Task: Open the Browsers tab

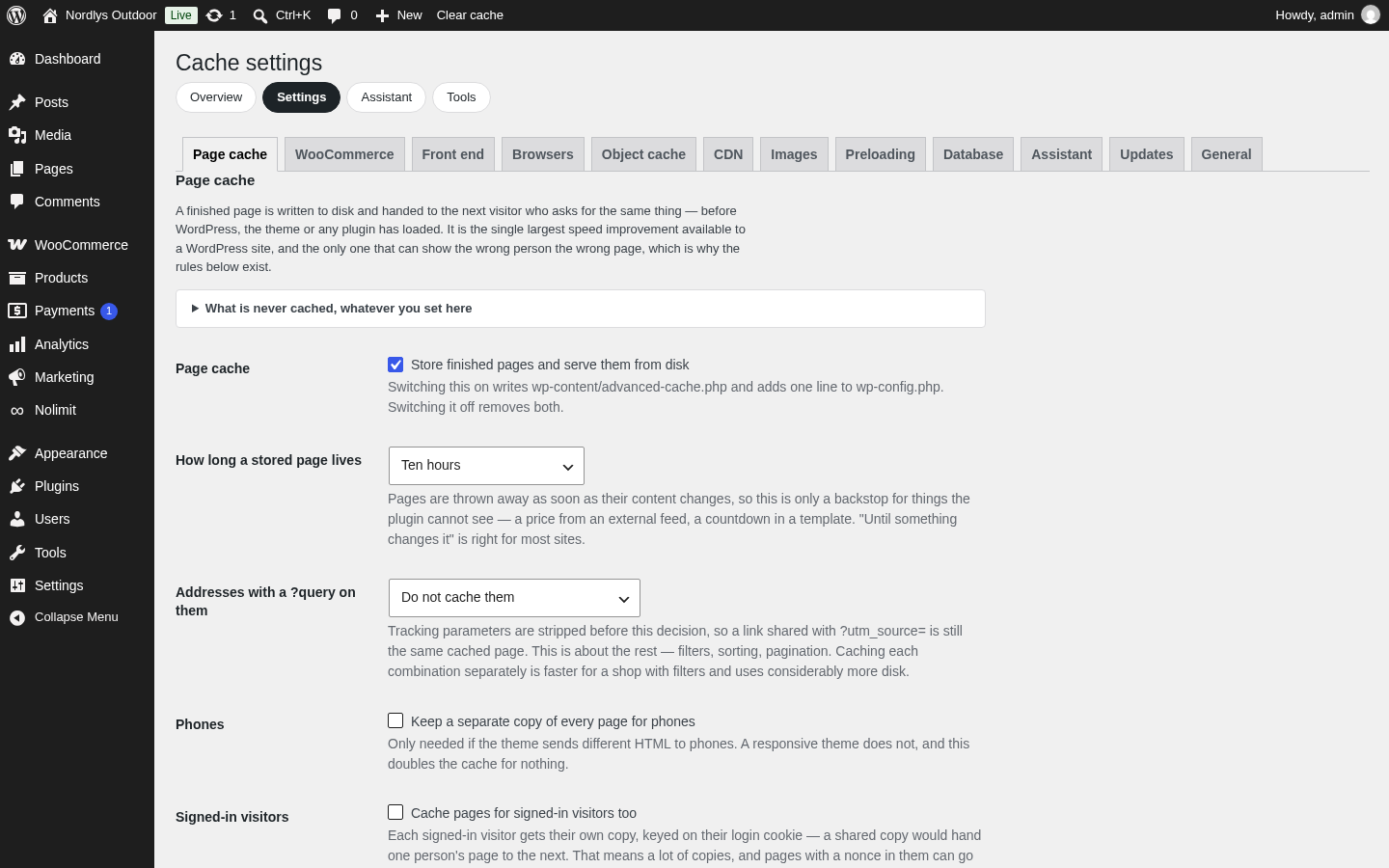Action: pyautogui.click(x=543, y=154)
